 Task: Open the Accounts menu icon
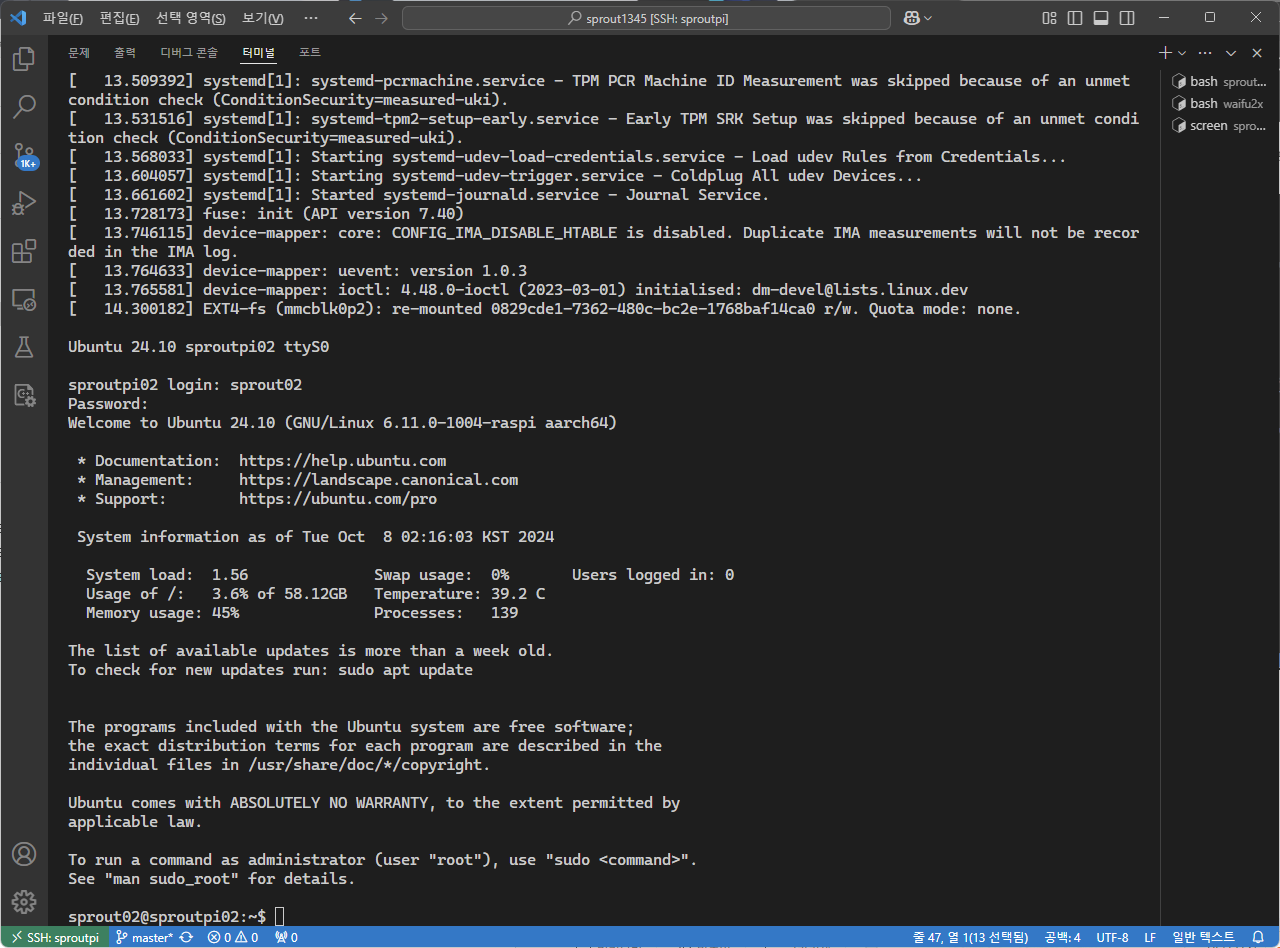[24, 855]
